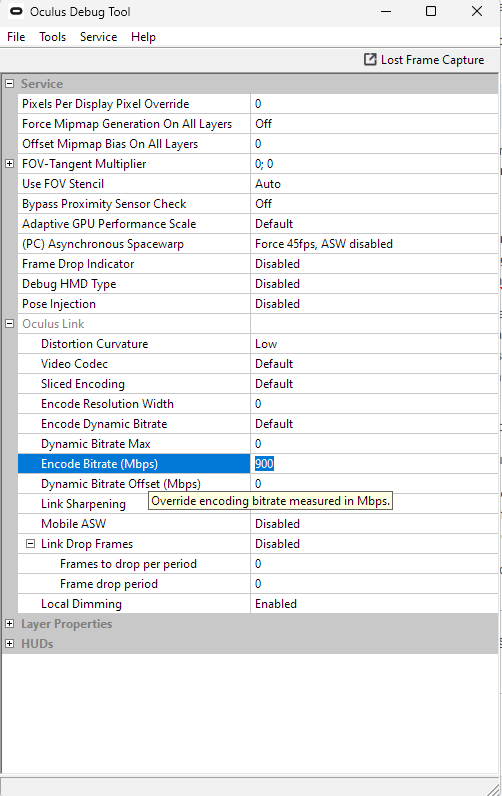Select the Adaptive GPU Performance Scale label
The width and height of the screenshot is (502, 796).
pyautogui.click(x=109, y=224)
